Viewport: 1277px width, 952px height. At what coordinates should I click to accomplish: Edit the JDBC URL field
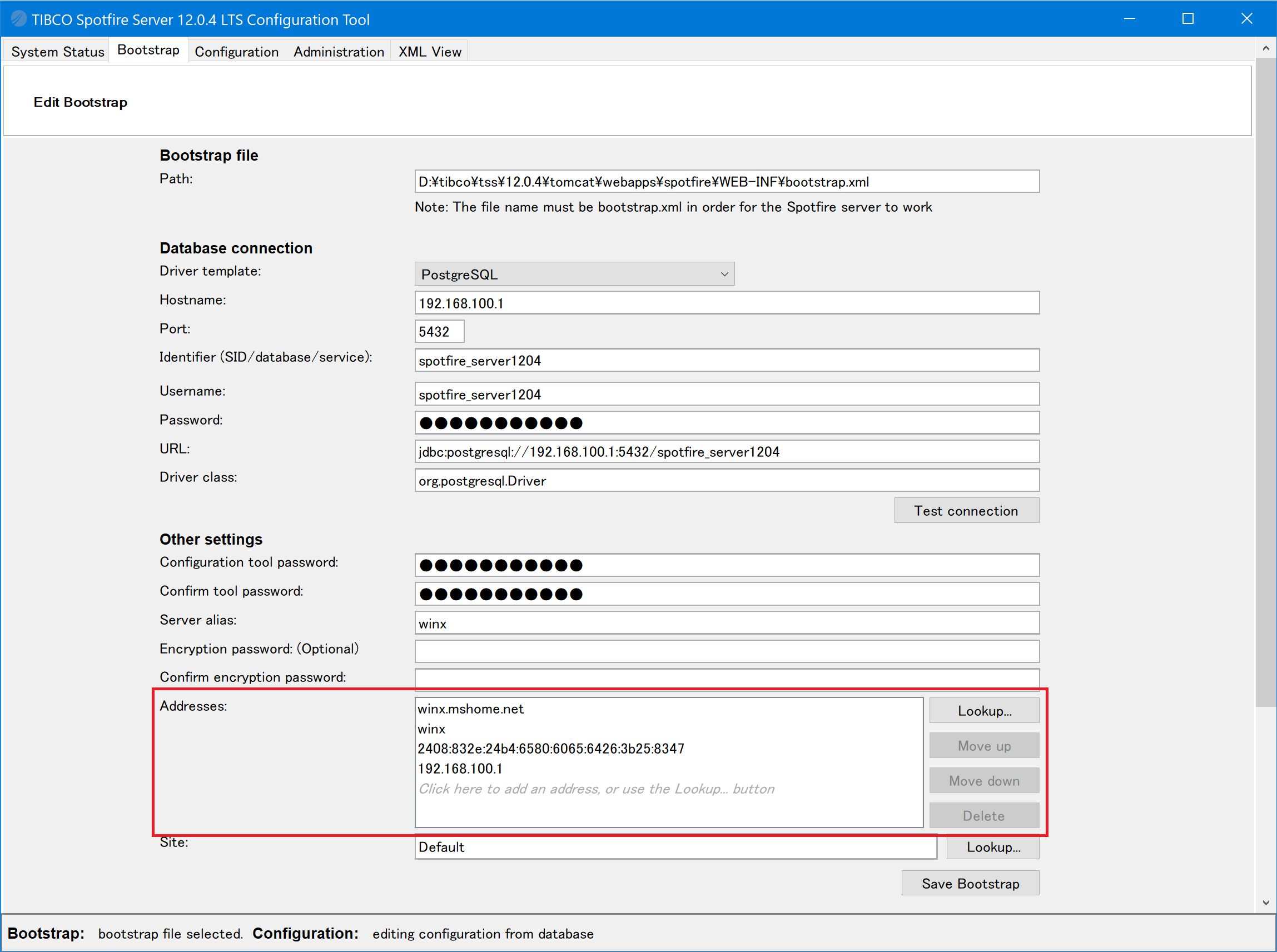(727, 451)
